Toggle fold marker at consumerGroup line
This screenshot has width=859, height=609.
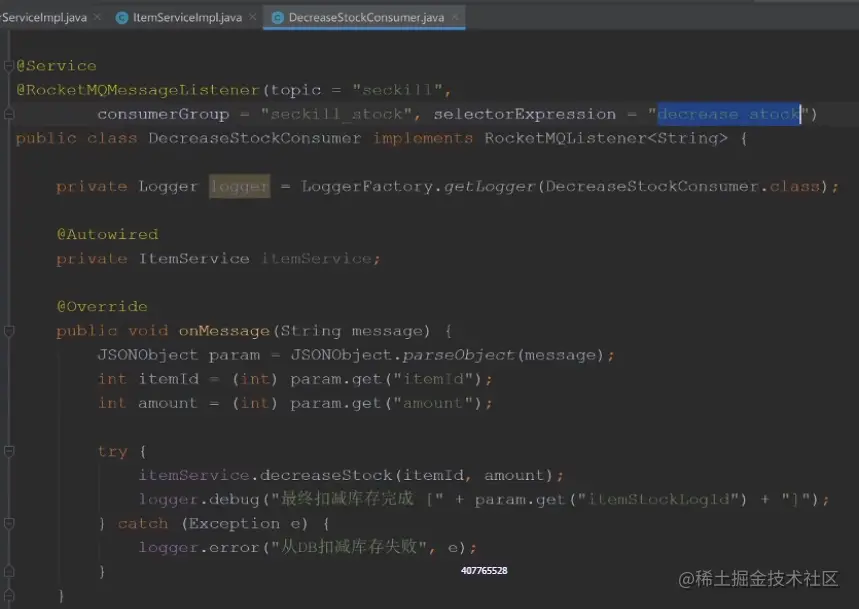pyautogui.click(x=8, y=114)
